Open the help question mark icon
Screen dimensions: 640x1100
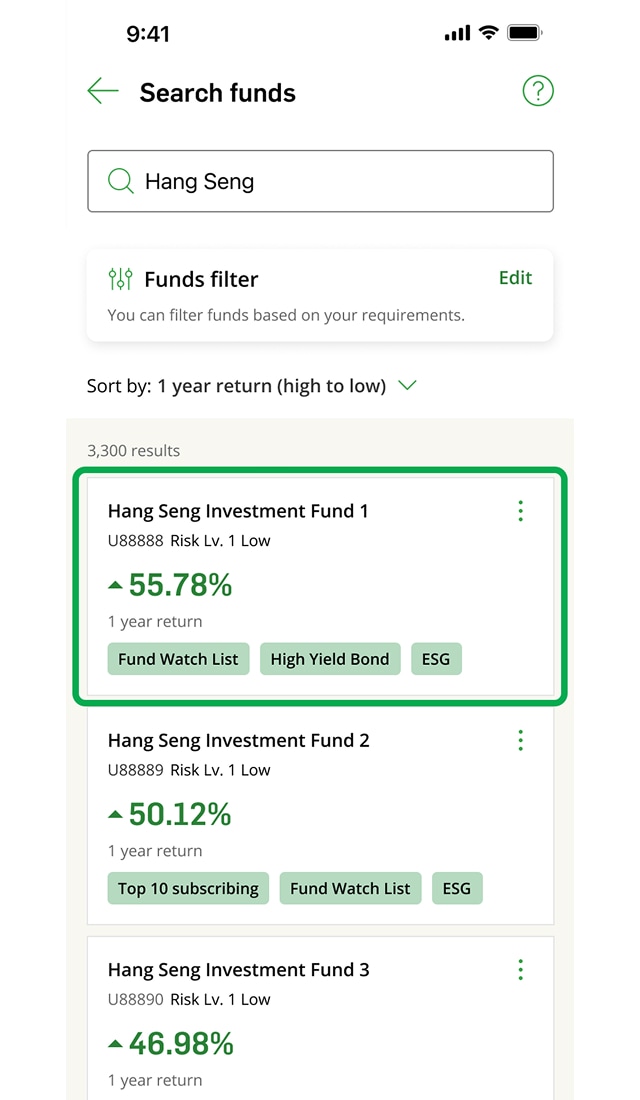(x=538, y=92)
